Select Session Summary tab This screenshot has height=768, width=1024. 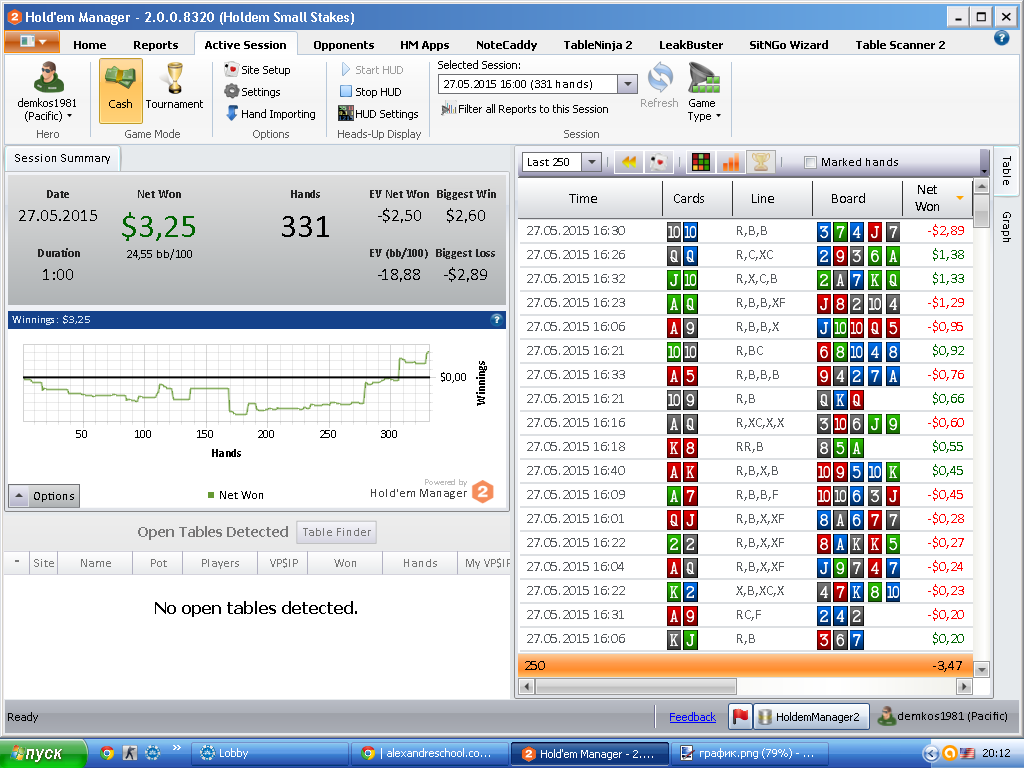[62, 158]
